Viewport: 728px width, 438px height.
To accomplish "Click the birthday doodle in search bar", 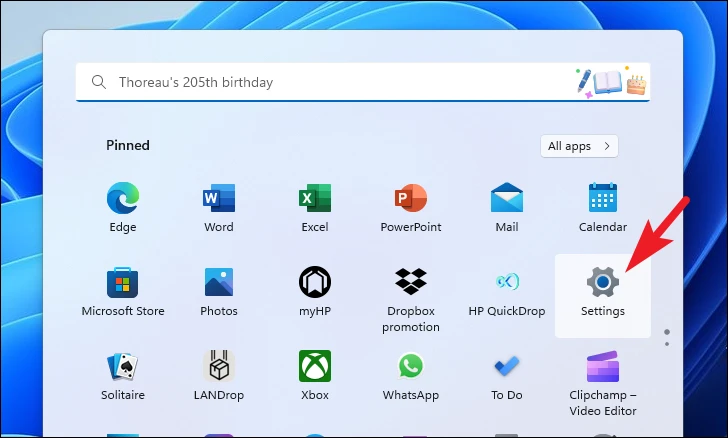I will pyautogui.click(x=611, y=82).
